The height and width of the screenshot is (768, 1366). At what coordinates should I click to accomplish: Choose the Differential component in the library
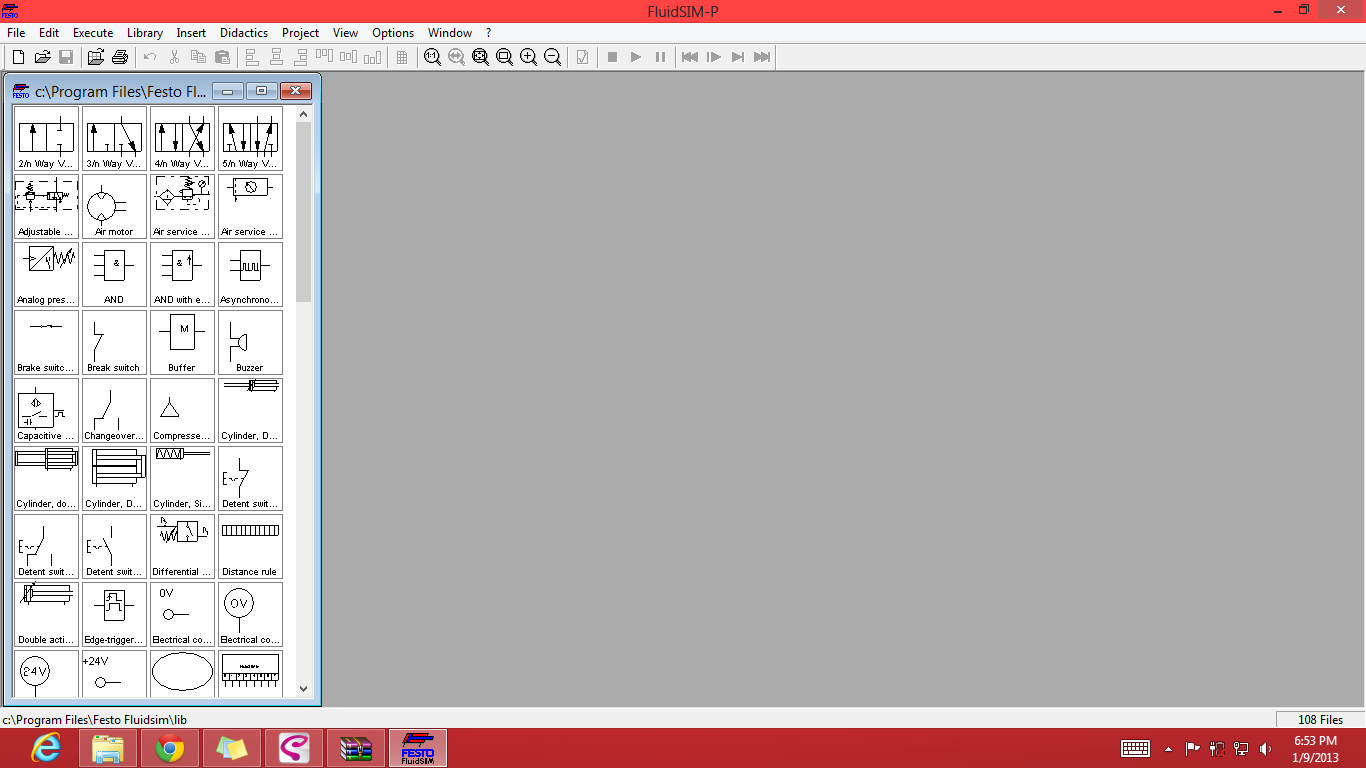pyautogui.click(x=182, y=547)
